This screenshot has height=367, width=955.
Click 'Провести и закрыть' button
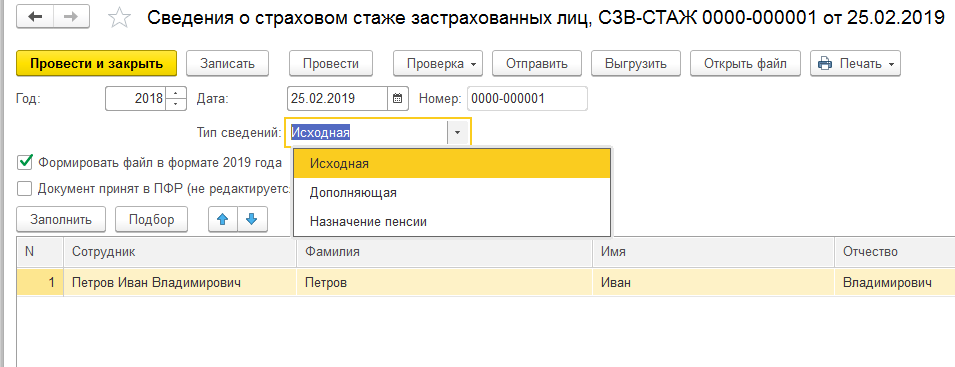(97, 64)
